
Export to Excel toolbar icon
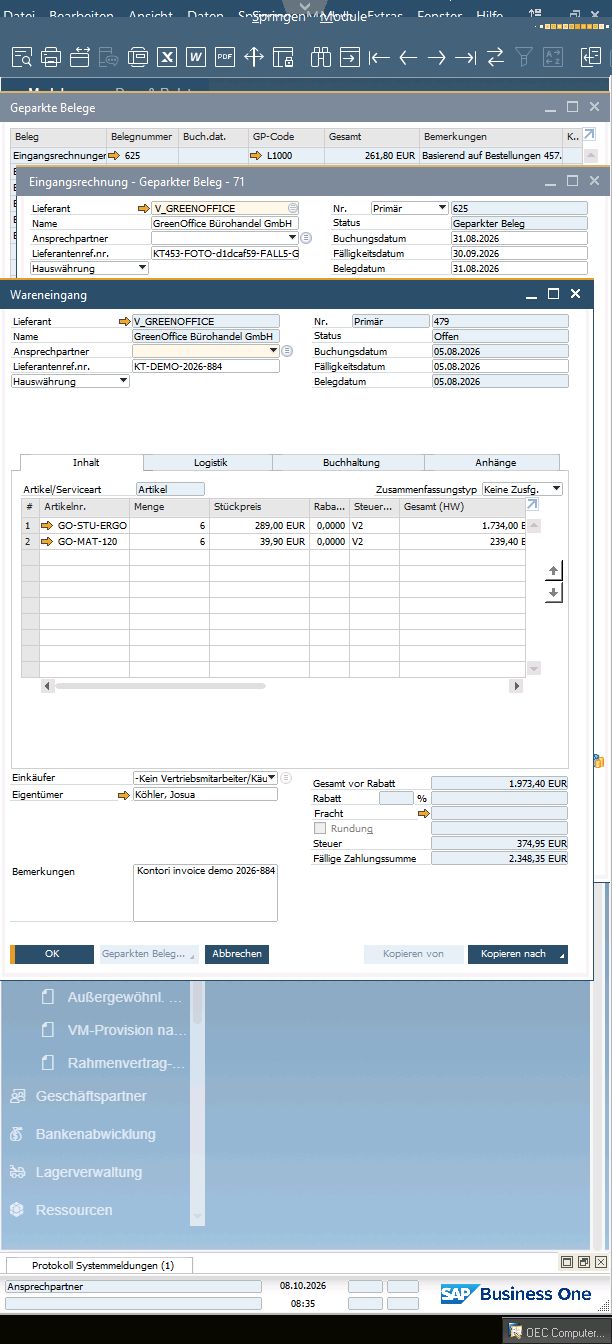tap(168, 57)
